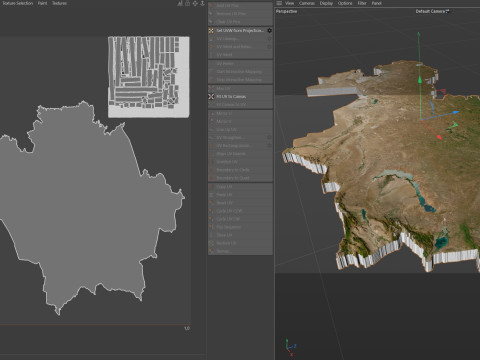Click the packed UV islands thumbnail

coord(149,77)
